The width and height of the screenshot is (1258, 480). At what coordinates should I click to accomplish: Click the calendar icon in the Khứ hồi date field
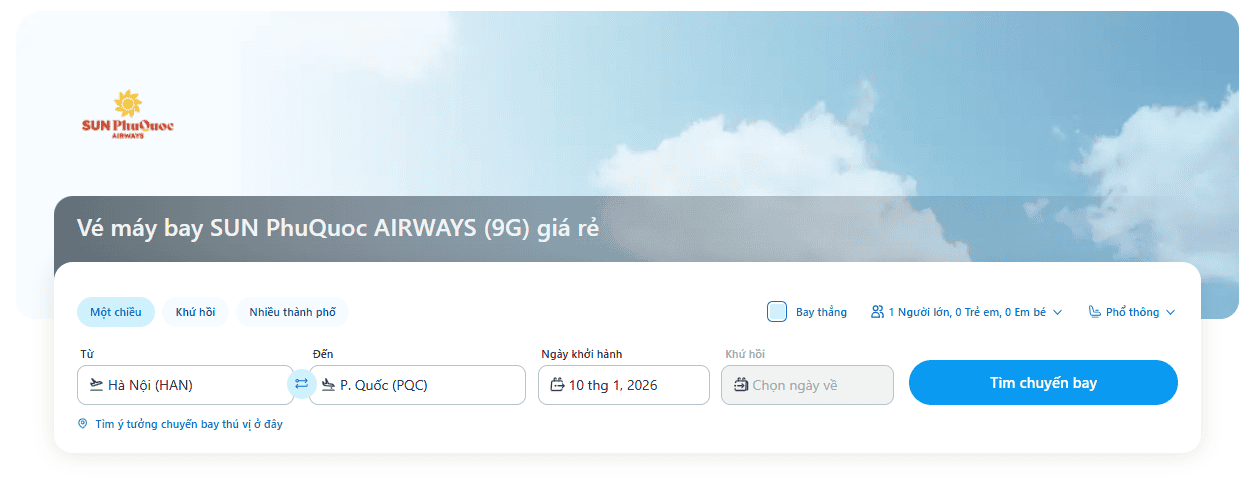click(x=740, y=385)
